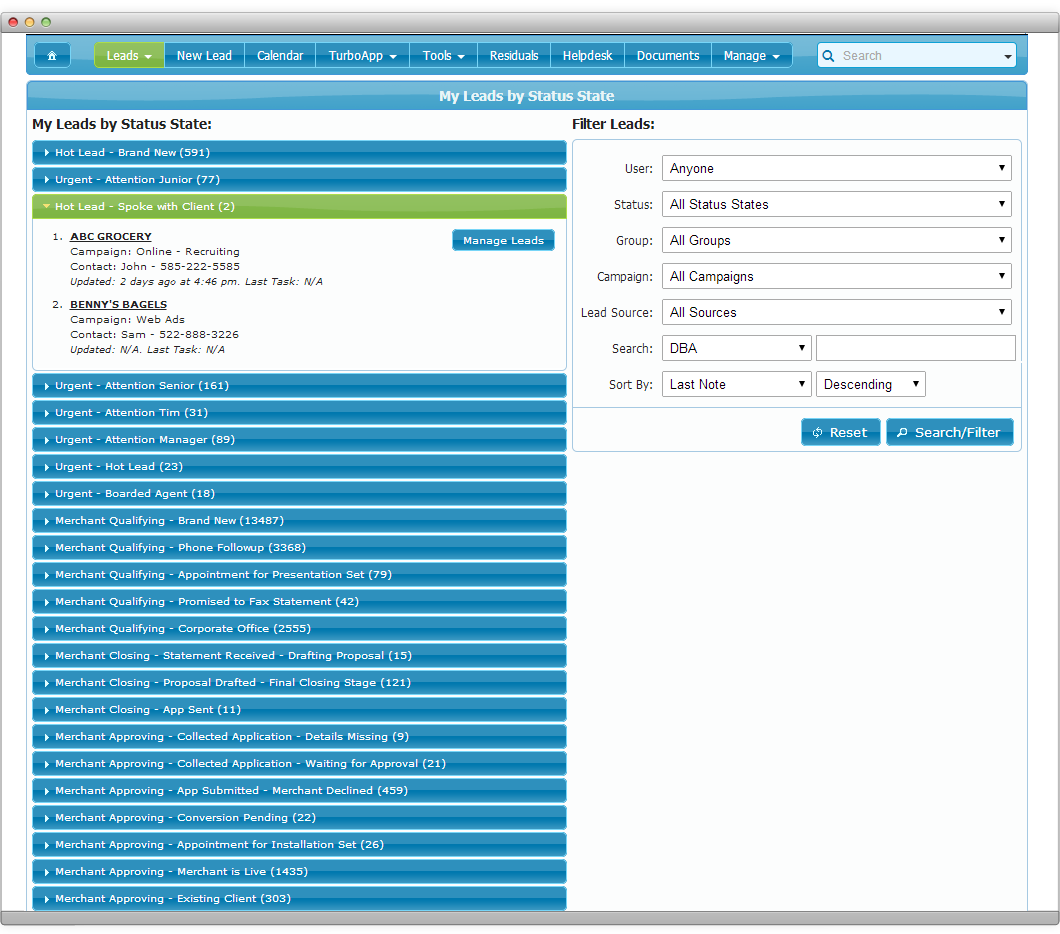Expand Urgent - Attention Manager (89)
The image size is (1060, 934).
coord(299,440)
